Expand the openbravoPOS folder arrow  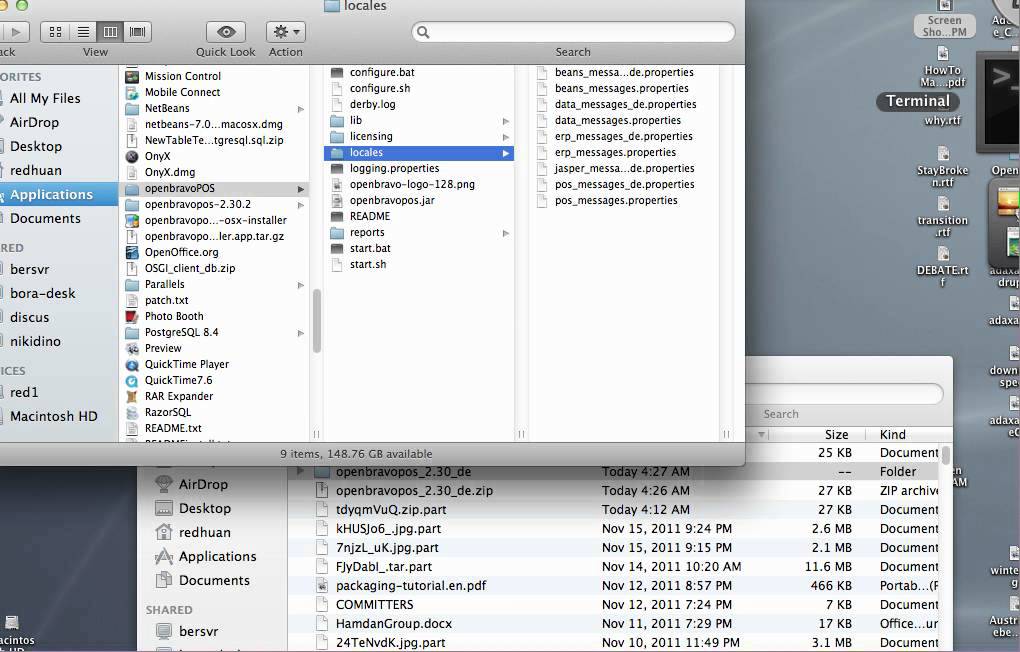pyautogui.click(x=301, y=189)
